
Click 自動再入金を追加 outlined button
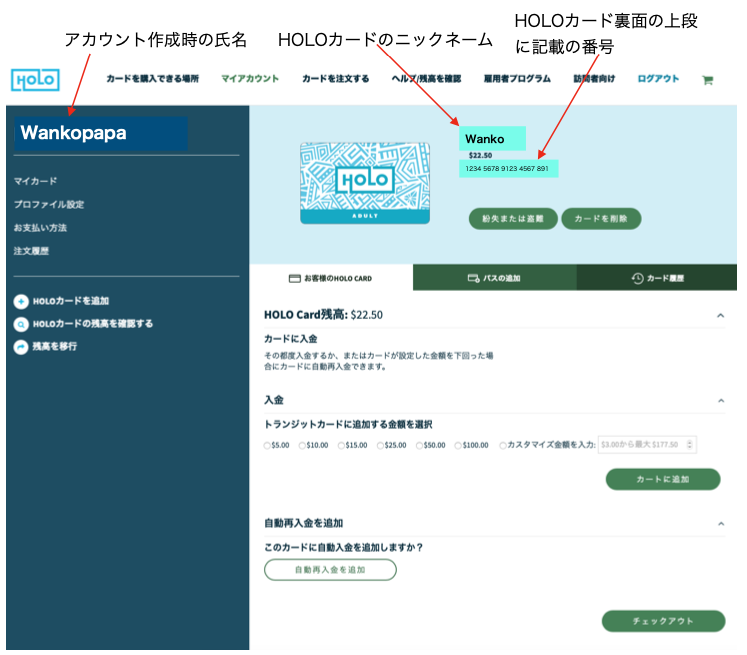pos(330,570)
